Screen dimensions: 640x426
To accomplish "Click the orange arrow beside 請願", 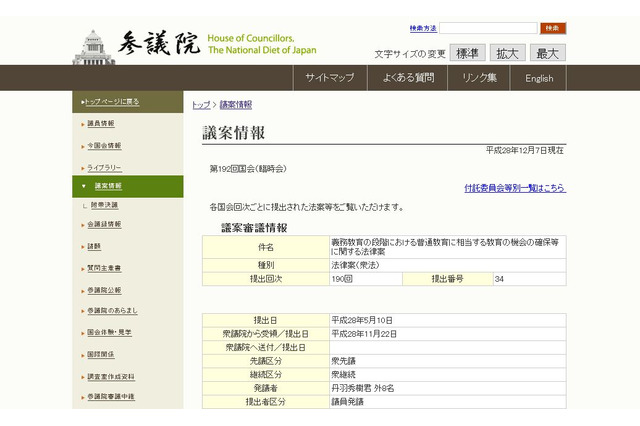I will (x=83, y=247).
